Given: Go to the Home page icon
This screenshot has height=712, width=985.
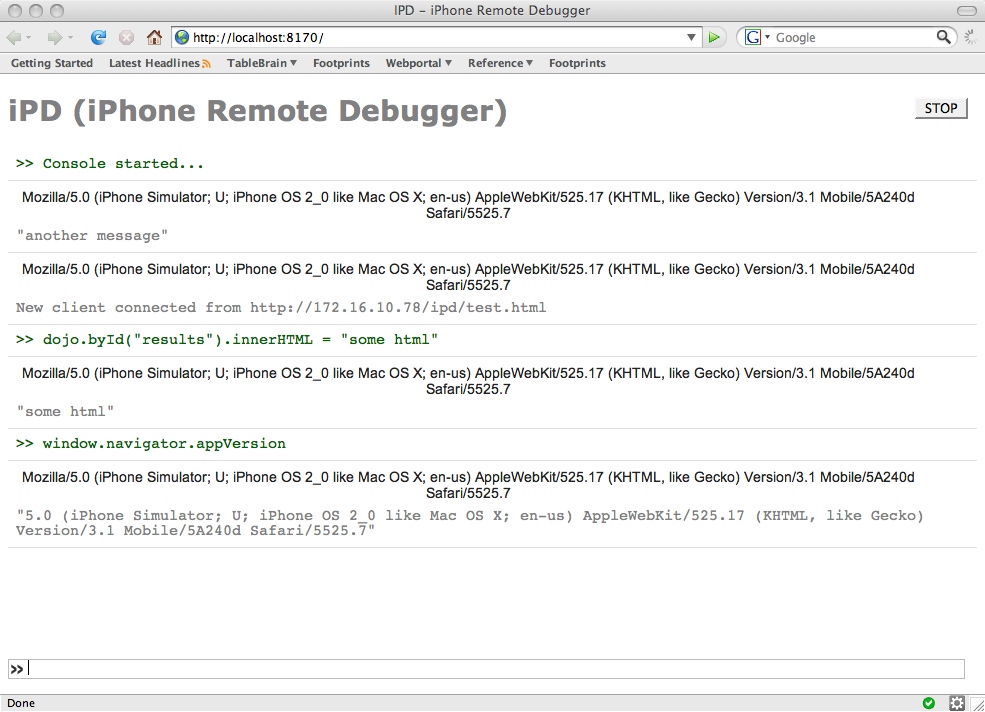Looking at the screenshot, I should 154,38.
